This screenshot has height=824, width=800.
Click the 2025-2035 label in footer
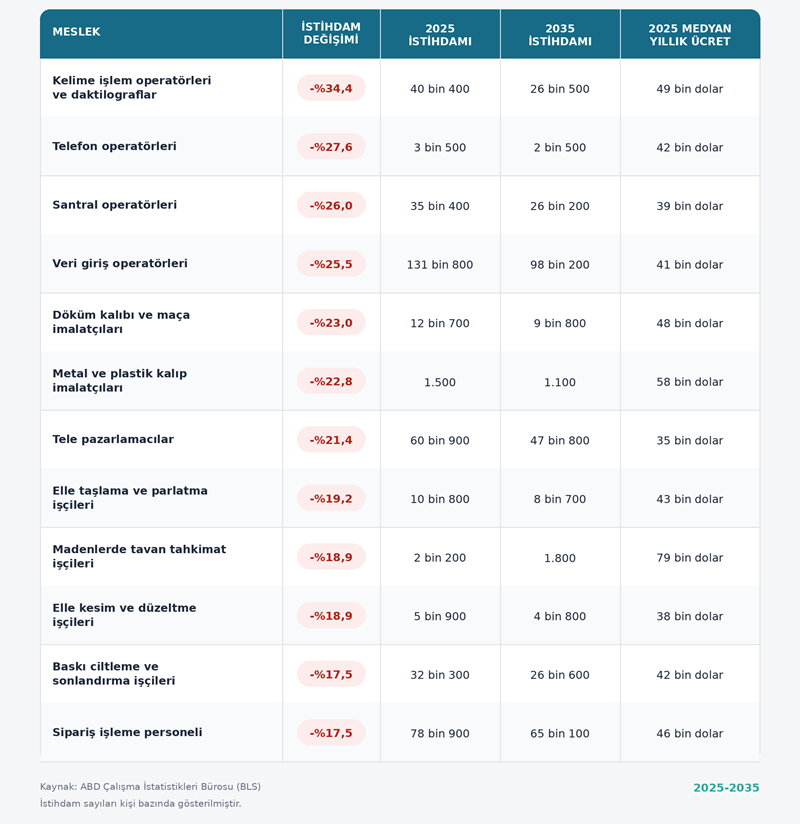tap(726, 788)
